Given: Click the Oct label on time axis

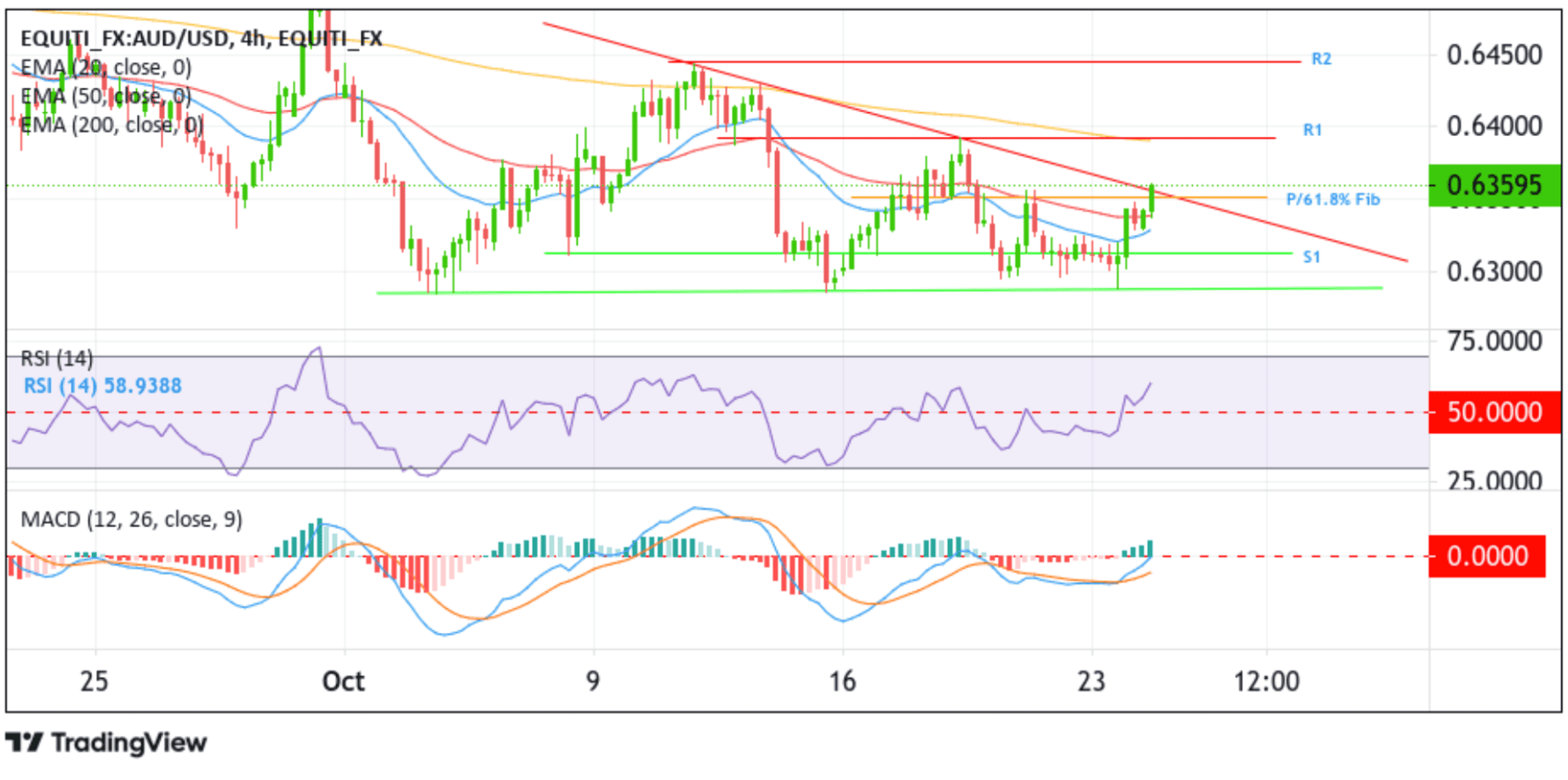Looking at the screenshot, I should pos(344,681).
